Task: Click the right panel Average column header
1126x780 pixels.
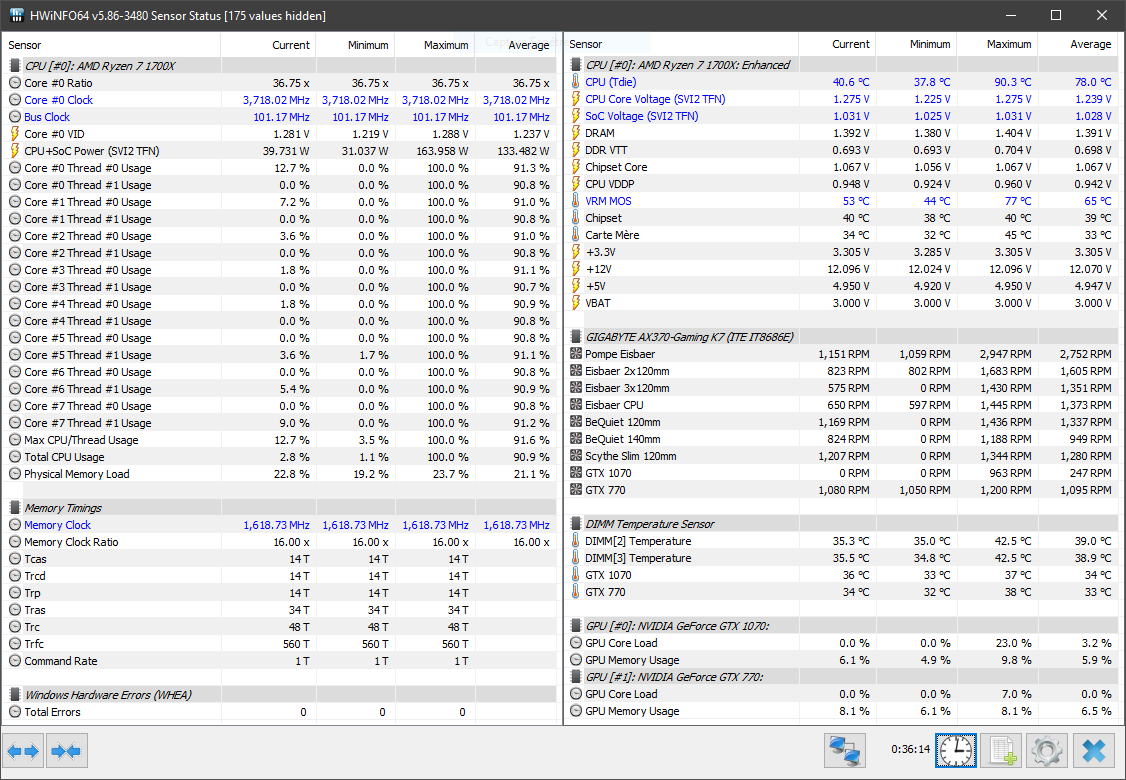Action: [x=1078, y=44]
